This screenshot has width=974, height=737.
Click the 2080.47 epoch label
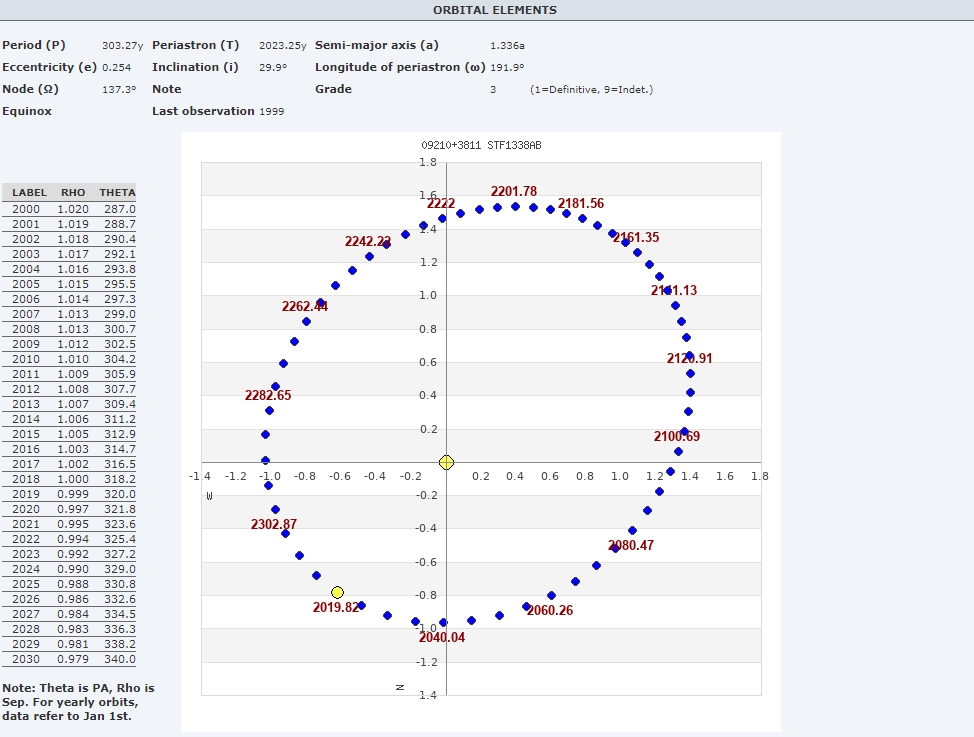(631, 546)
